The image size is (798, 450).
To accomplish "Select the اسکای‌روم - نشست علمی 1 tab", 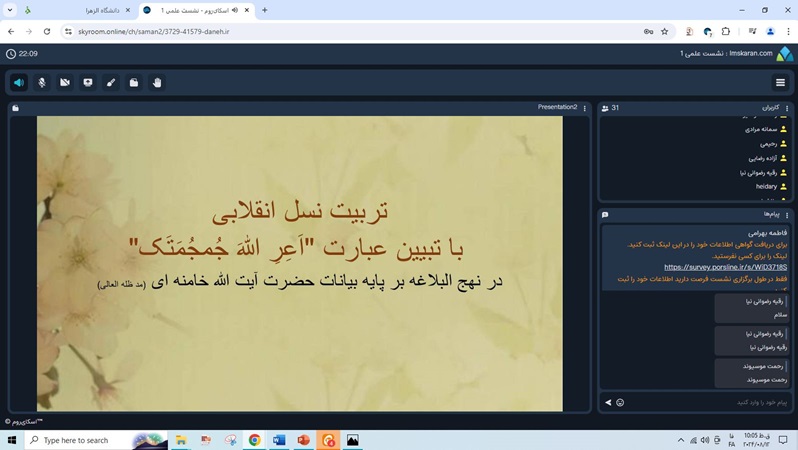I will pyautogui.click(x=196, y=10).
